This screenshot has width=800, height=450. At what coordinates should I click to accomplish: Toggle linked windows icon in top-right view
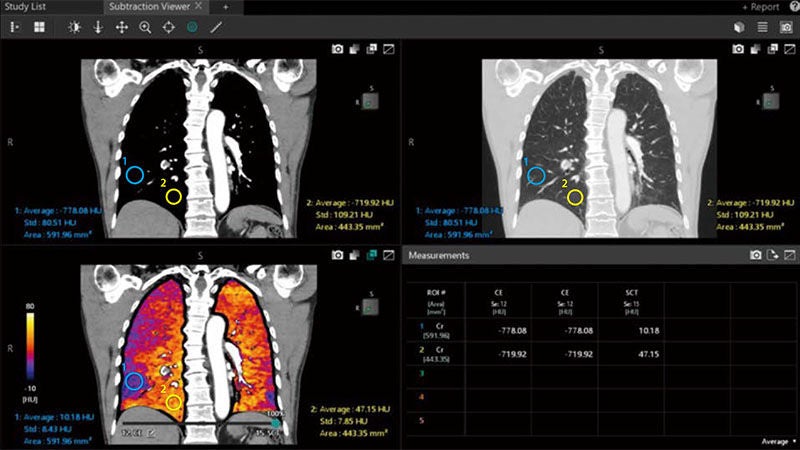(772, 49)
